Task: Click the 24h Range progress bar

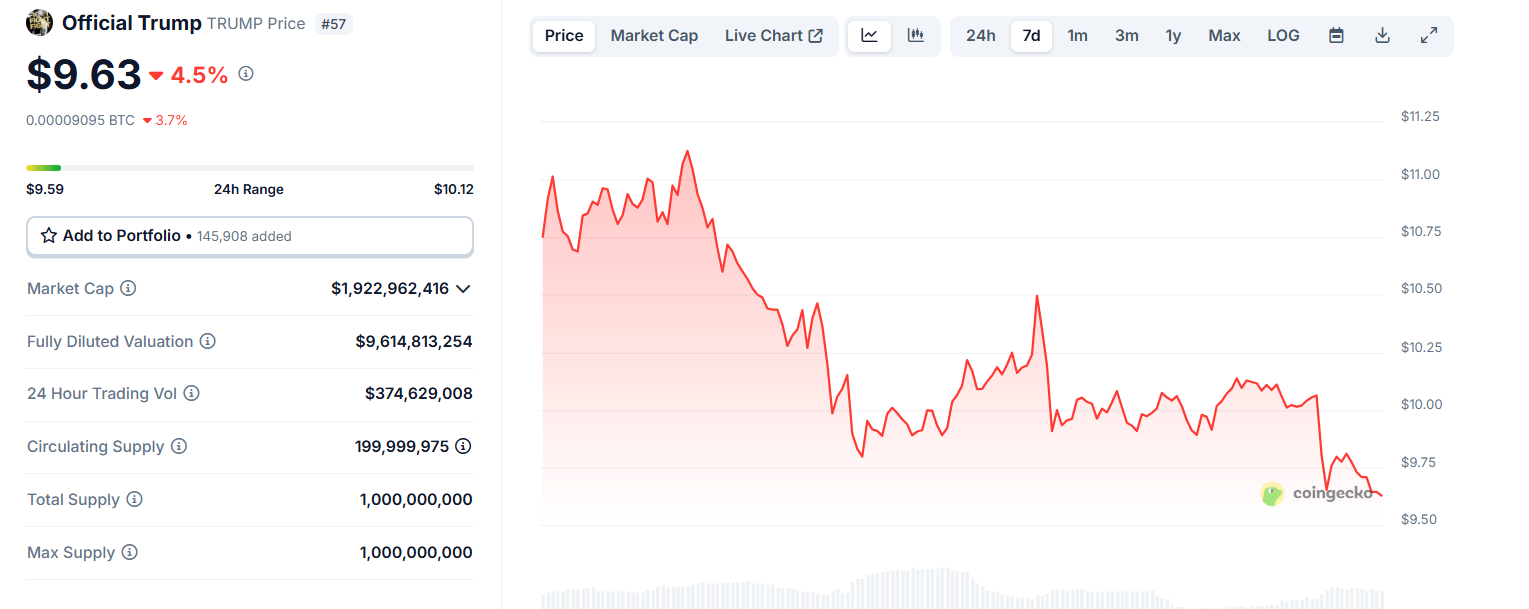Action: click(250, 167)
